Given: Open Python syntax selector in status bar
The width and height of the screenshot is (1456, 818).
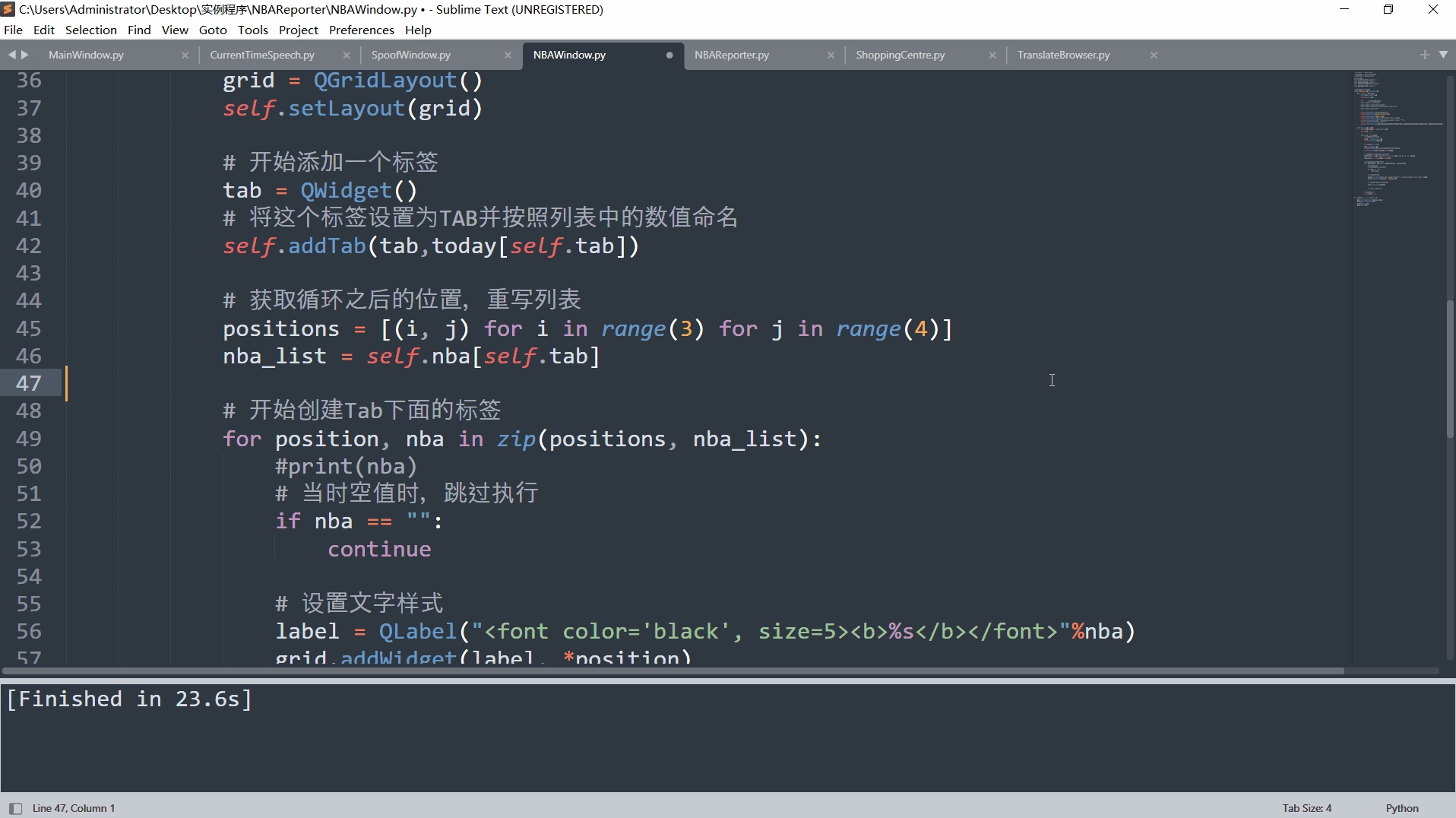Looking at the screenshot, I should [x=1402, y=808].
